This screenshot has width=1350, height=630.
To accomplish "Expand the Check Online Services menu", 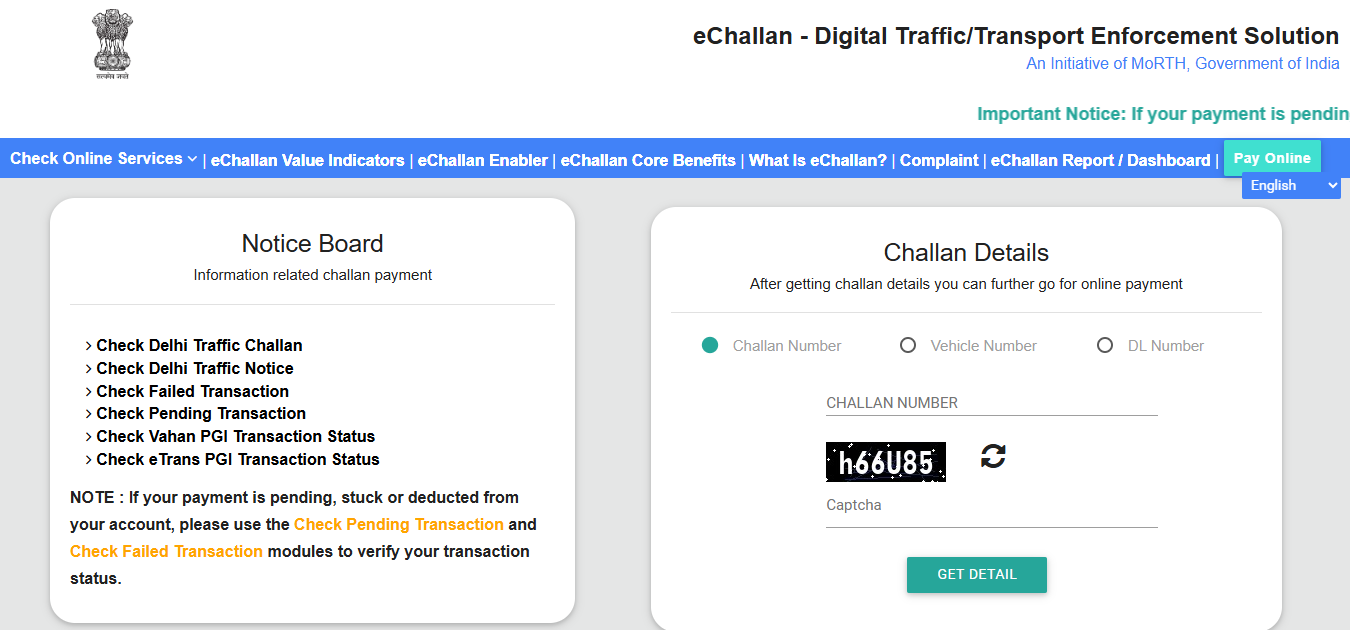I will (x=103, y=159).
